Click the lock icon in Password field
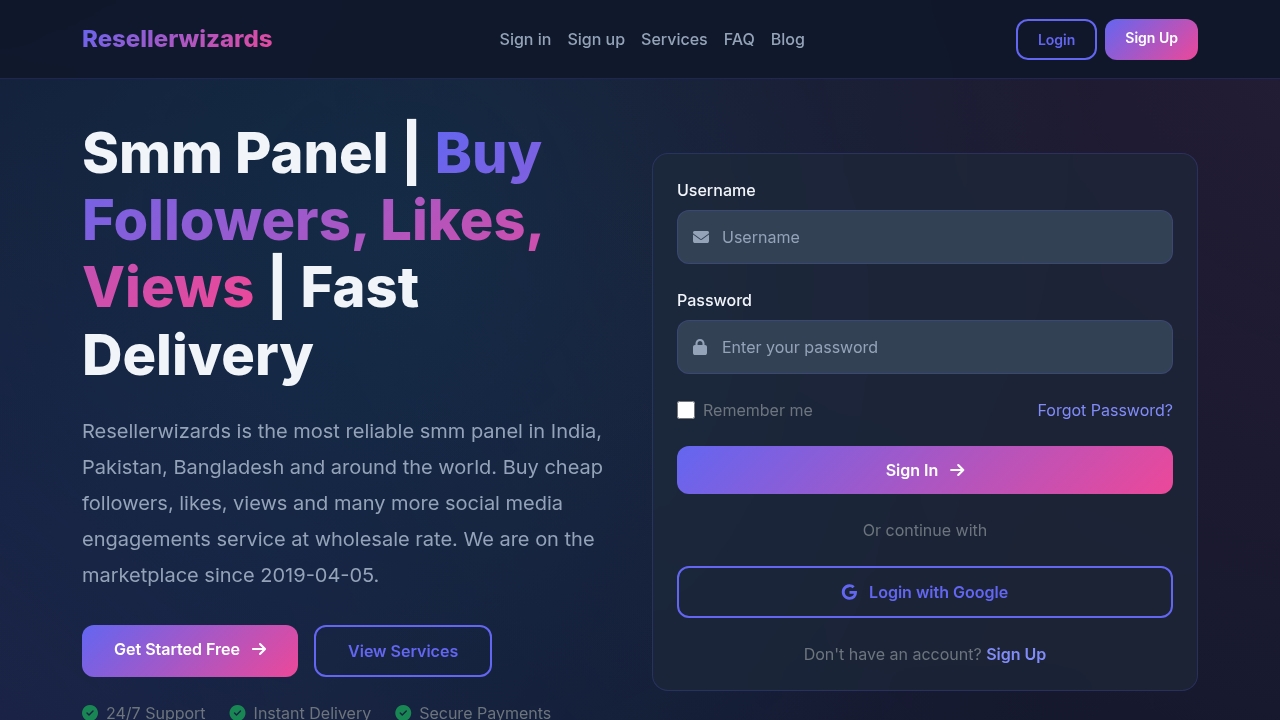This screenshot has height=720, width=1280. tap(700, 347)
